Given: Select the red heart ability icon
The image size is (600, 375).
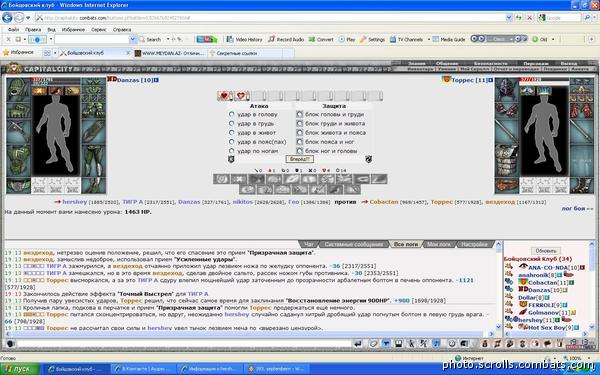Looking at the screenshot, I should tap(225, 96).
